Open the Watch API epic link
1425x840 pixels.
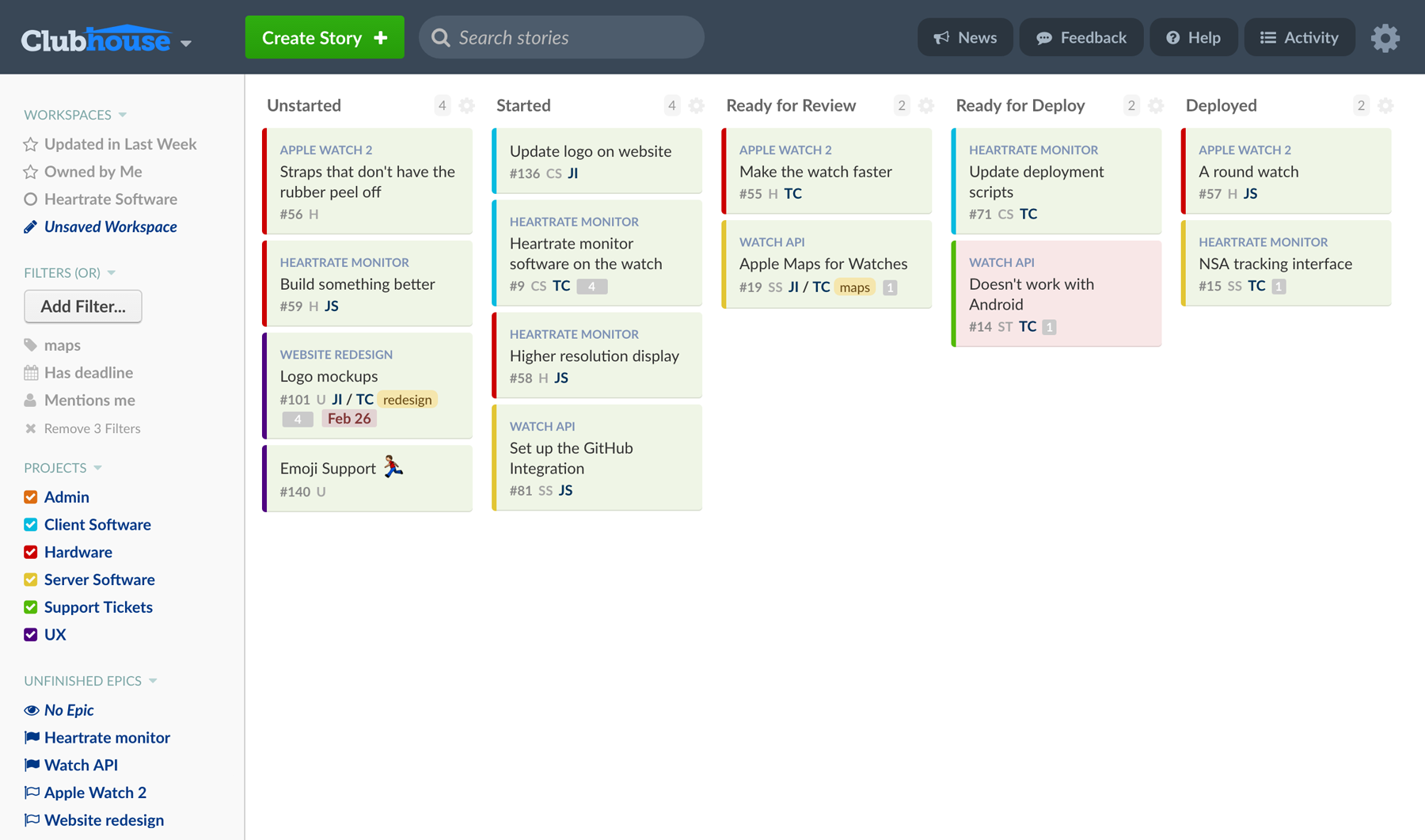click(81, 766)
